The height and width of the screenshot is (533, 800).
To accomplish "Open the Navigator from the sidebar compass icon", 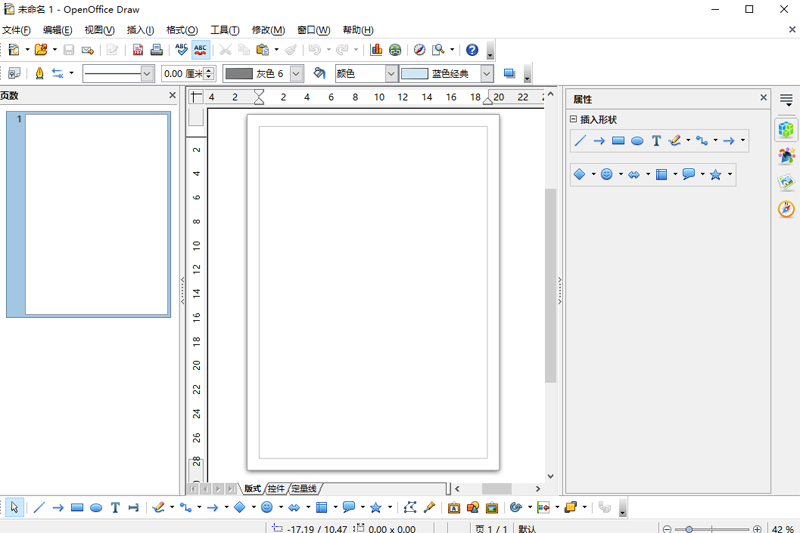I will [x=787, y=209].
